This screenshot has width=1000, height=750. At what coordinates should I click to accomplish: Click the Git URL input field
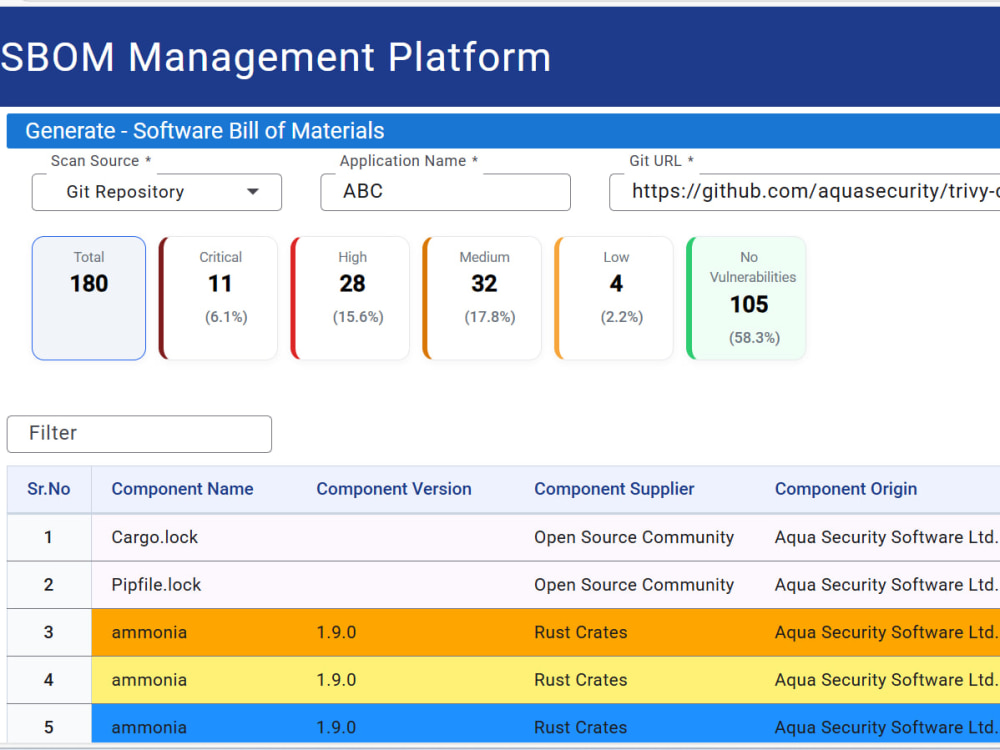tap(804, 191)
